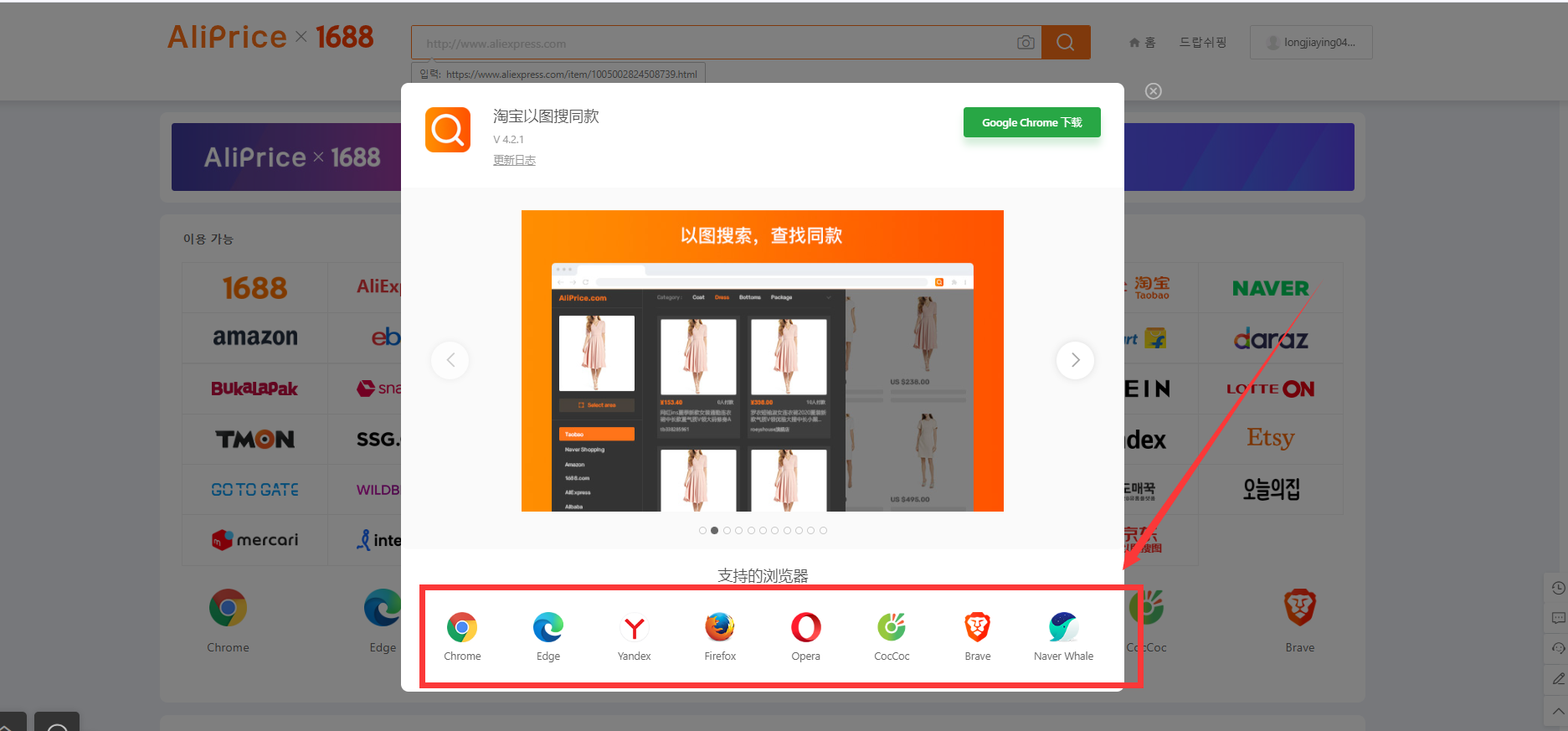
Task: Click the orange magnifier app icon in dialog
Action: click(x=448, y=130)
